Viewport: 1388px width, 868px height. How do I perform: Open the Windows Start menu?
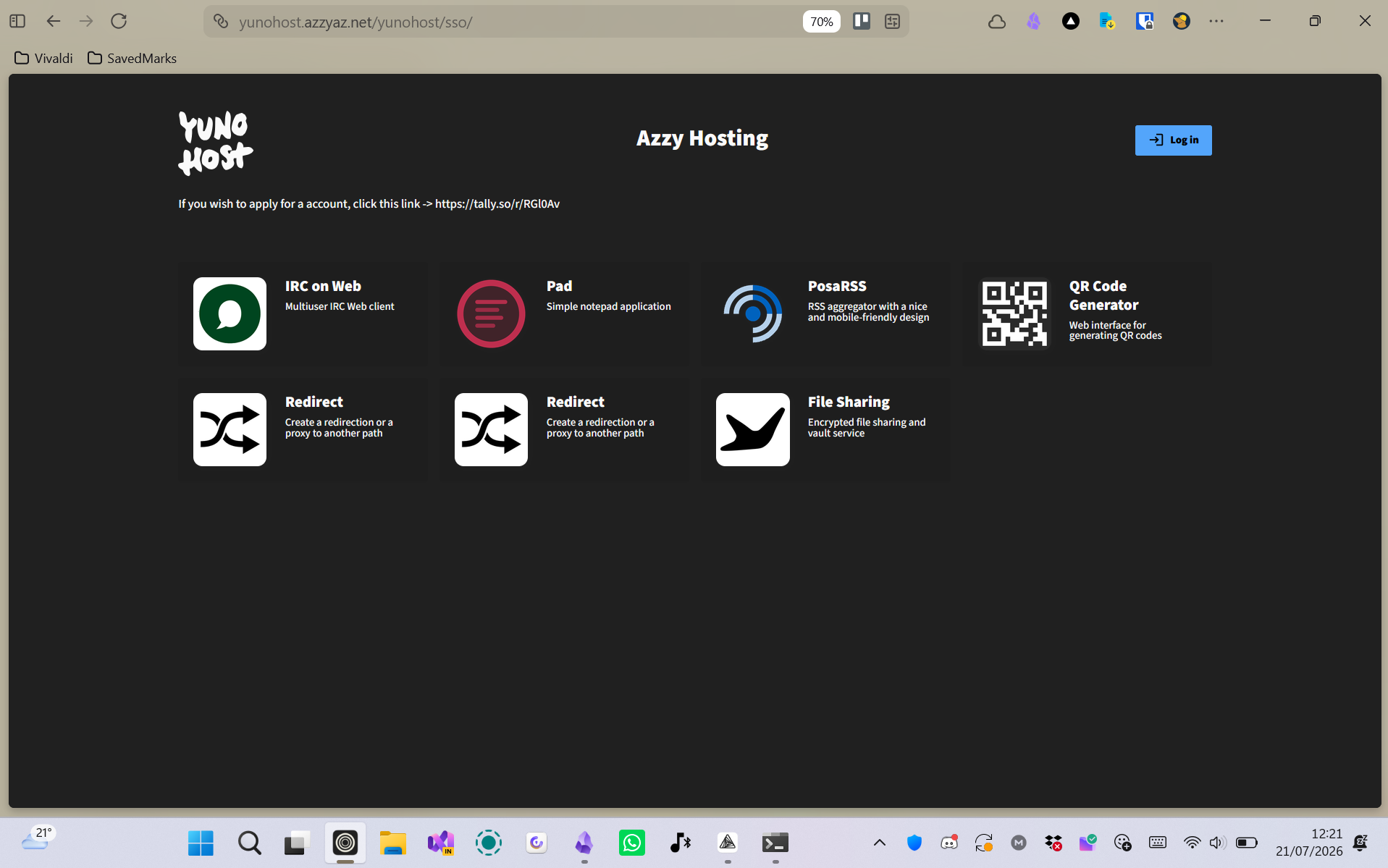pyautogui.click(x=201, y=843)
